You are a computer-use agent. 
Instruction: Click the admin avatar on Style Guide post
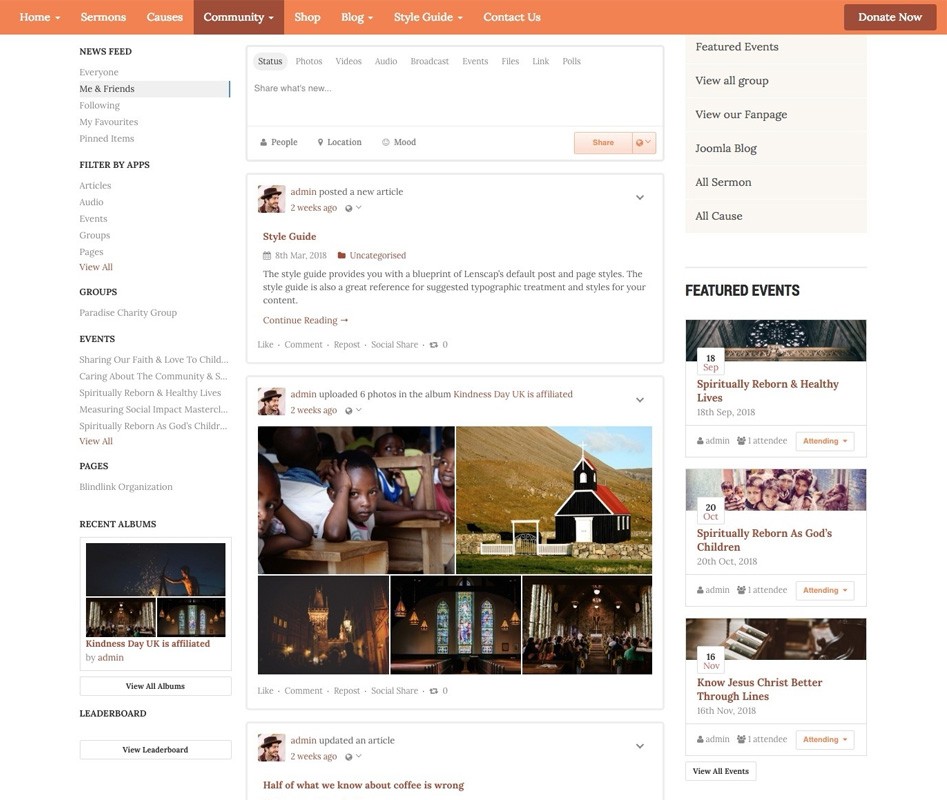(x=271, y=199)
